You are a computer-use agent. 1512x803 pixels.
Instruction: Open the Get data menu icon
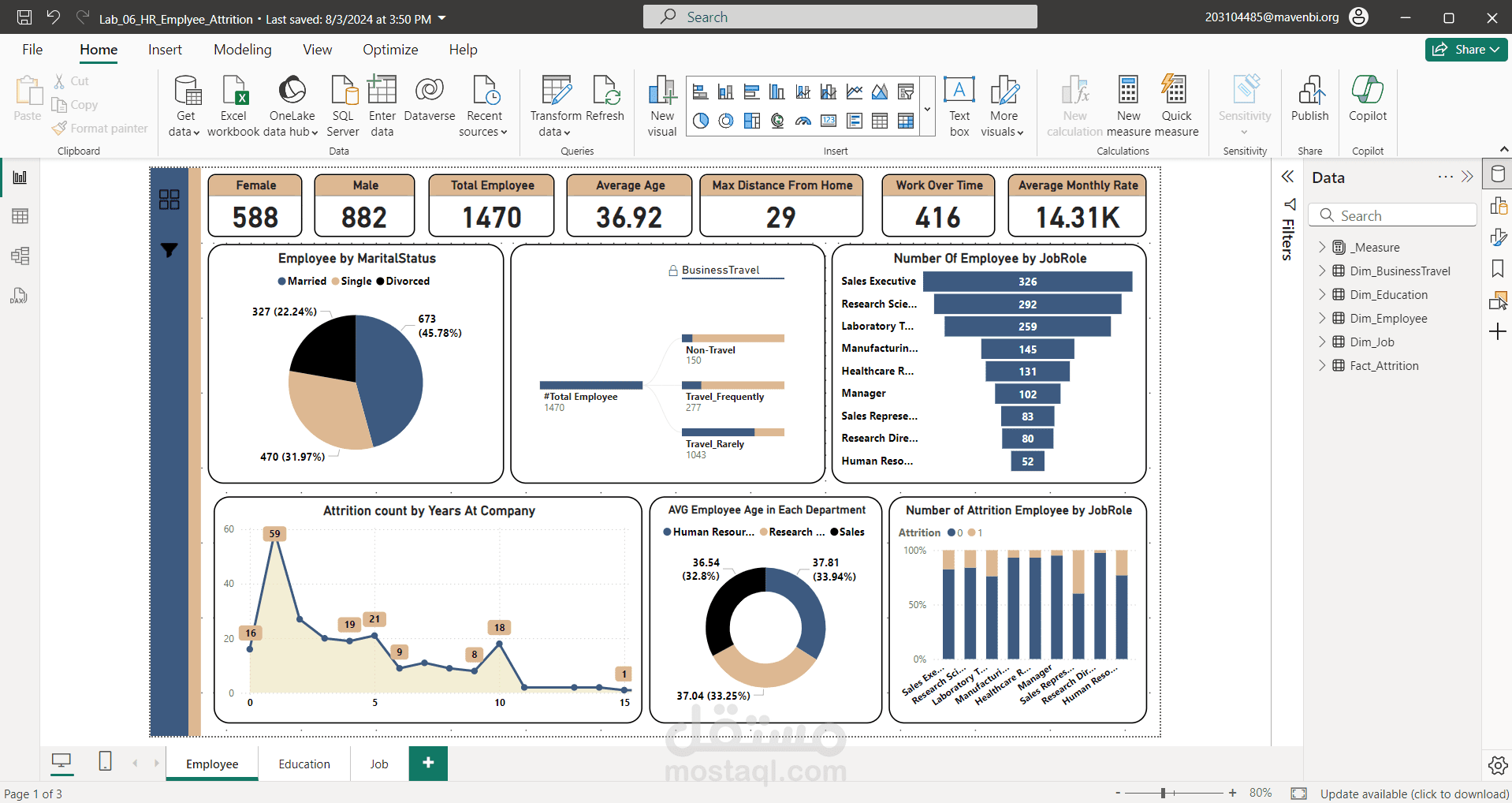point(187,90)
